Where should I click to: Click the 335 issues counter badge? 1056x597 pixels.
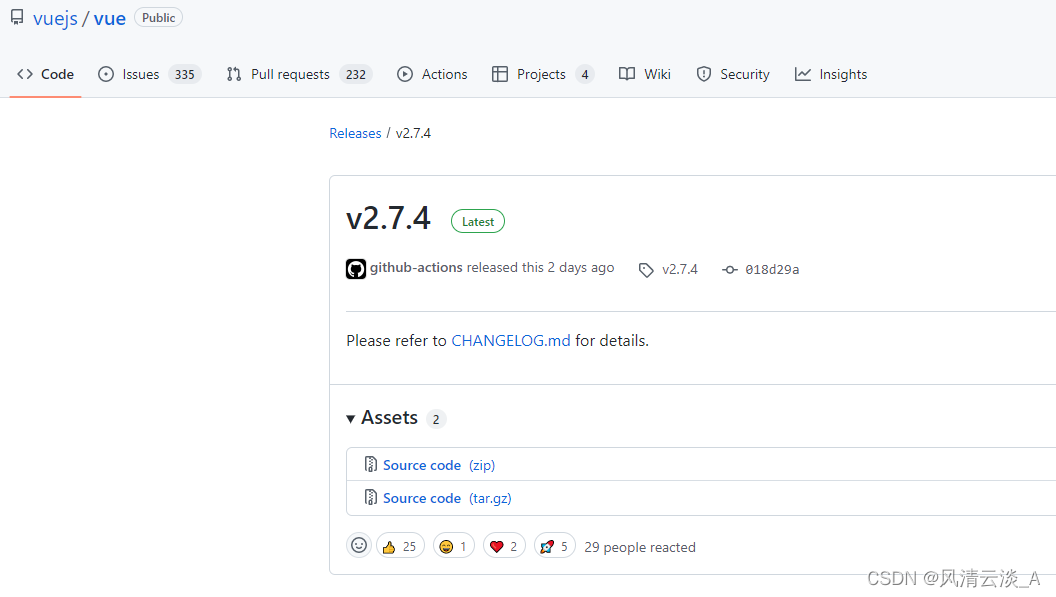click(185, 74)
